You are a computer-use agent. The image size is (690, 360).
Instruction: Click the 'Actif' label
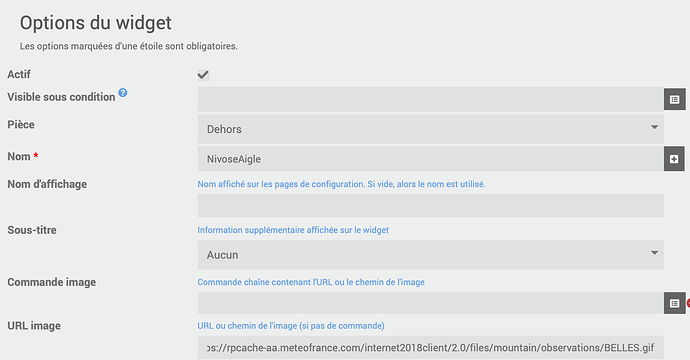coord(19,74)
